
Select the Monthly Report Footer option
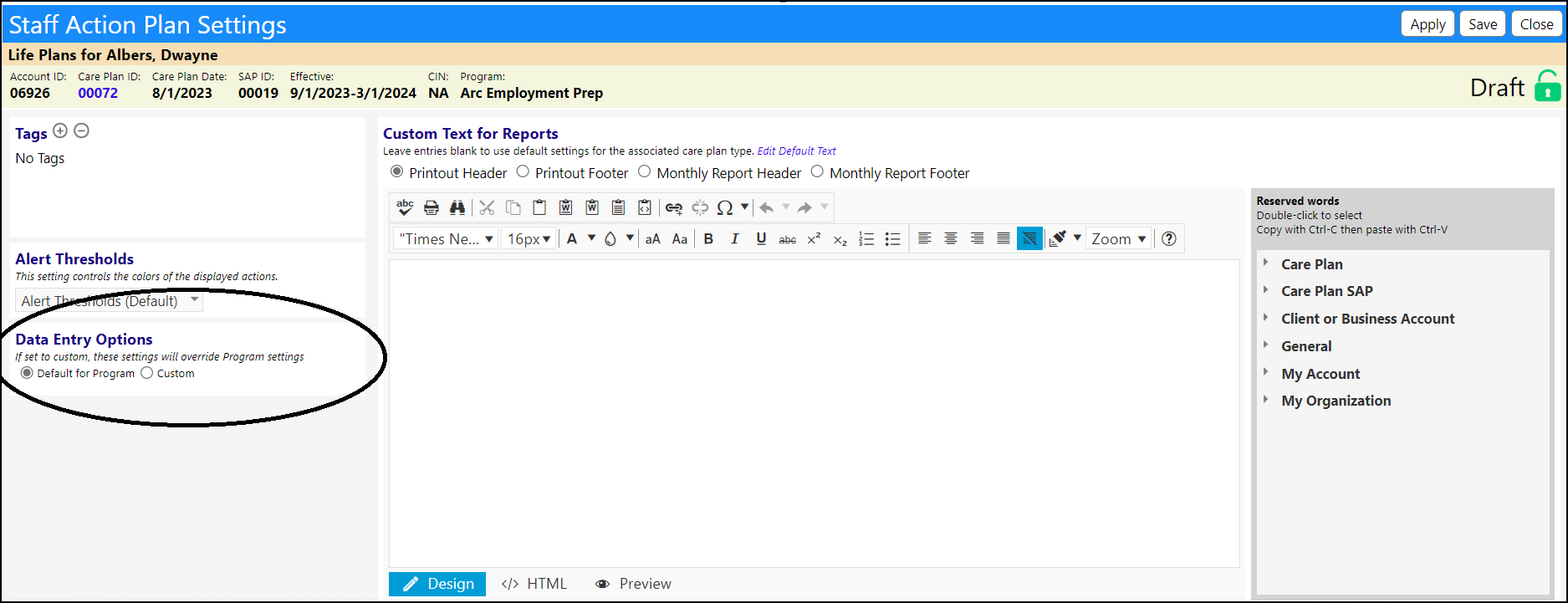tap(817, 171)
